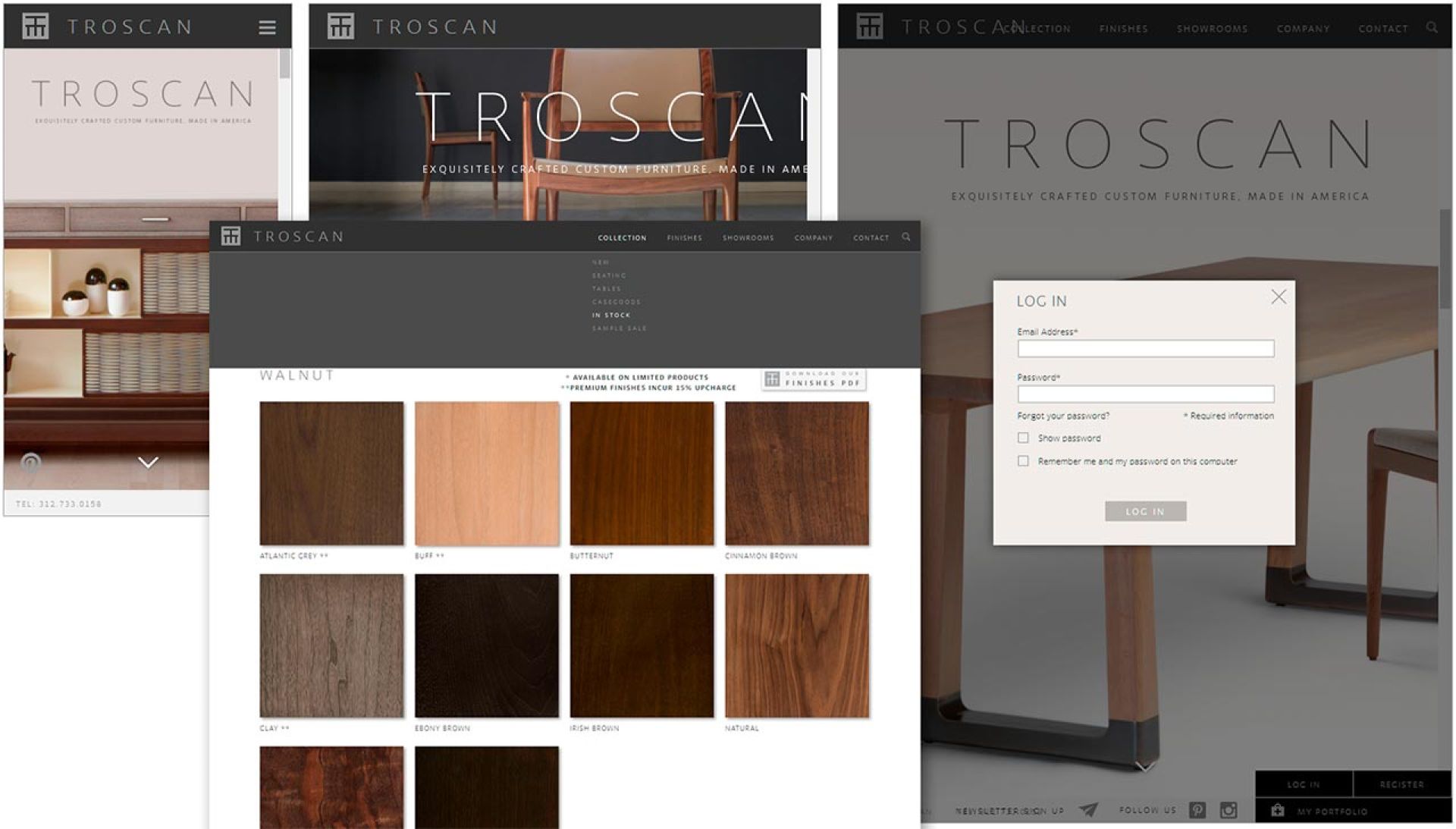Screen dimensions: 1456x829
Task: Click the down chevron below the table leg
Action: (1144, 767)
